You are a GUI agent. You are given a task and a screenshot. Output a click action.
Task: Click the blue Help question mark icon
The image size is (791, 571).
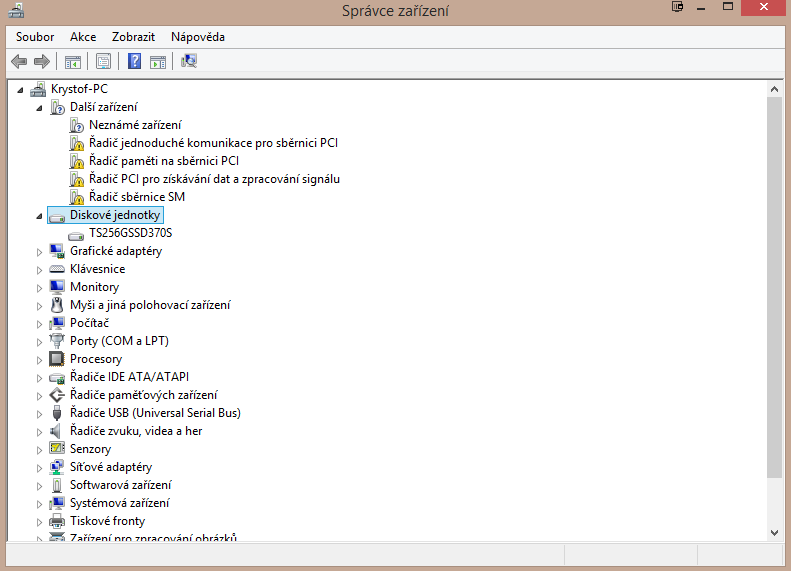pyautogui.click(x=134, y=62)
